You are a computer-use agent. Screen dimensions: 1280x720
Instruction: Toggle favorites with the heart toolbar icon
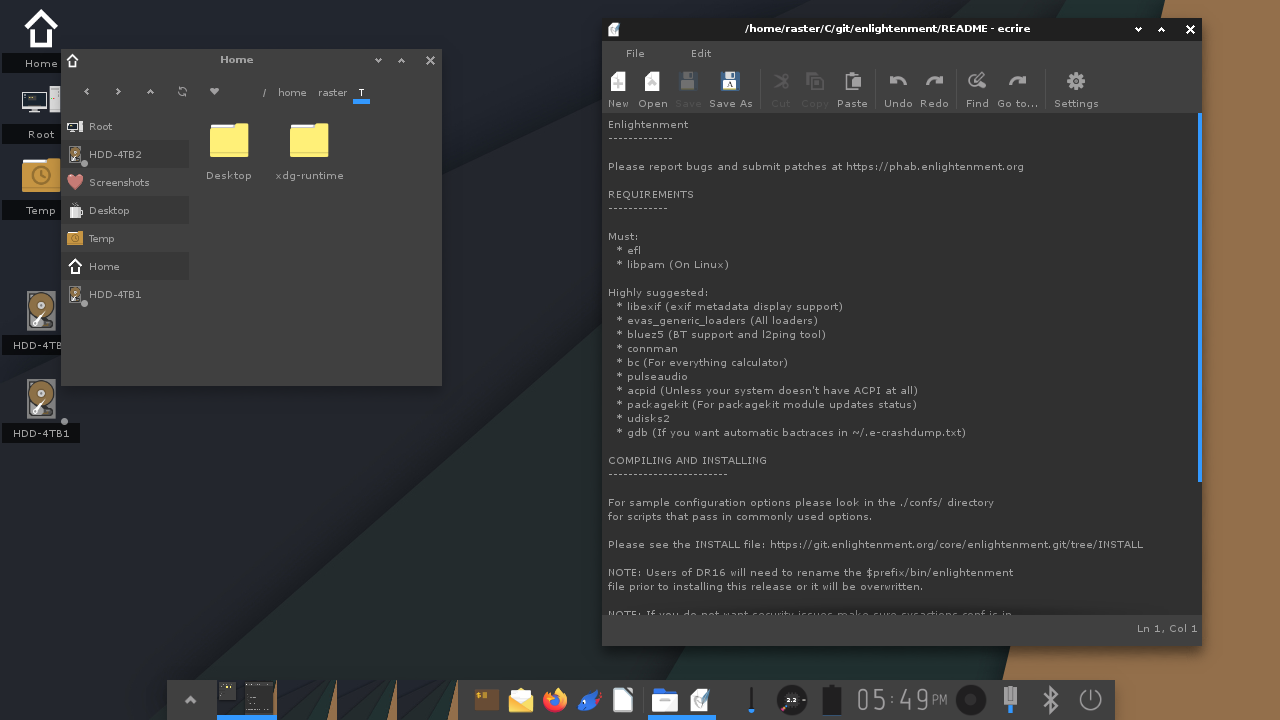point(214,91)
